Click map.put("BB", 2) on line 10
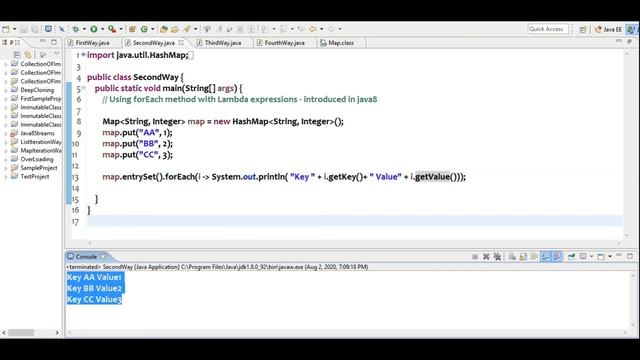This screenshot has width=640, height=360. [x=138, y=144]
